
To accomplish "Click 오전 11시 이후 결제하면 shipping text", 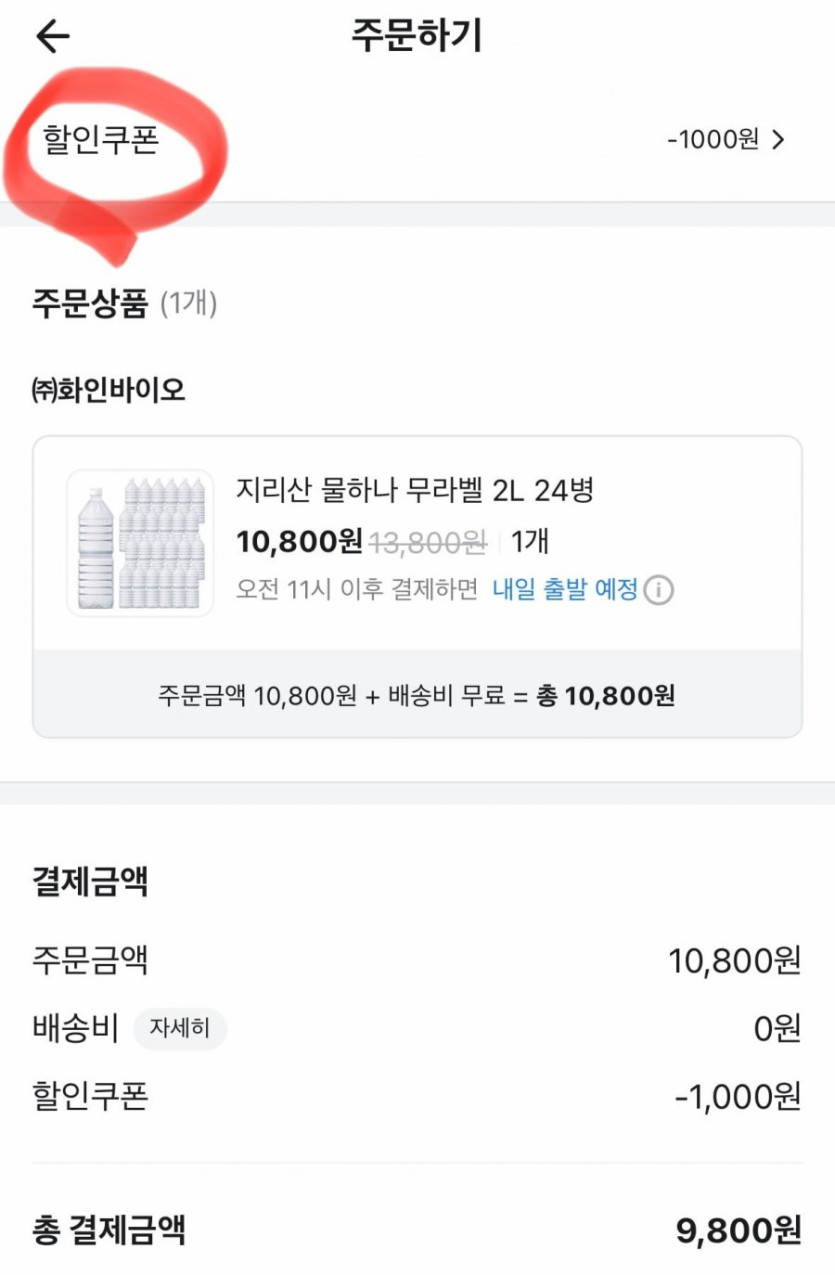I will (x=358, y=590).
